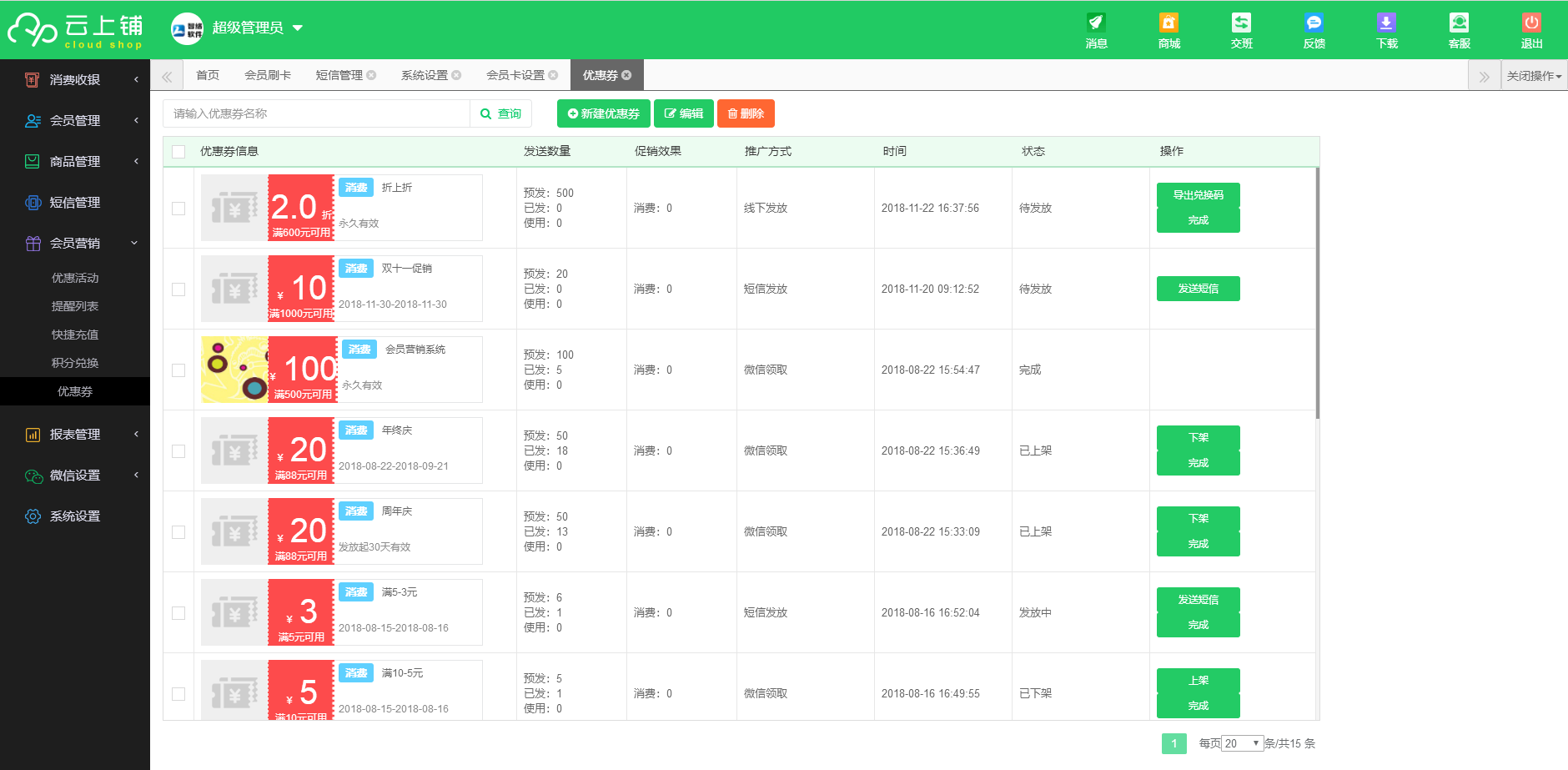Open the per-page count dropdown
Viewport: 1568px width, 770px height.
point(1243,743)
